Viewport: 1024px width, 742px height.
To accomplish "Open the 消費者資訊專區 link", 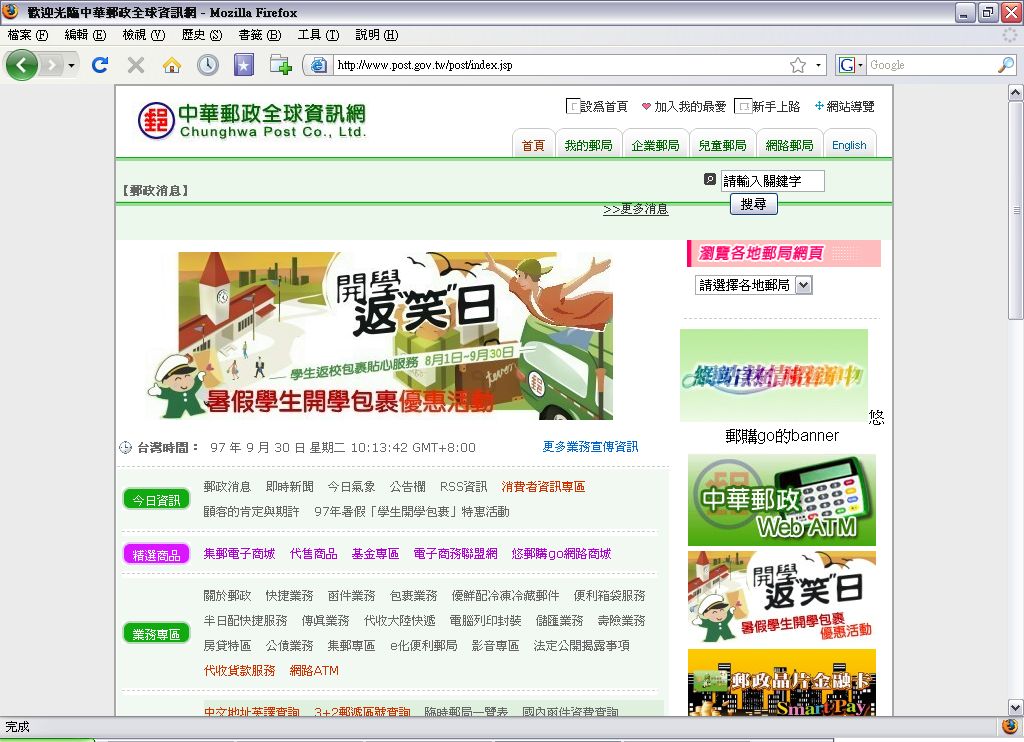I will 543,487.
